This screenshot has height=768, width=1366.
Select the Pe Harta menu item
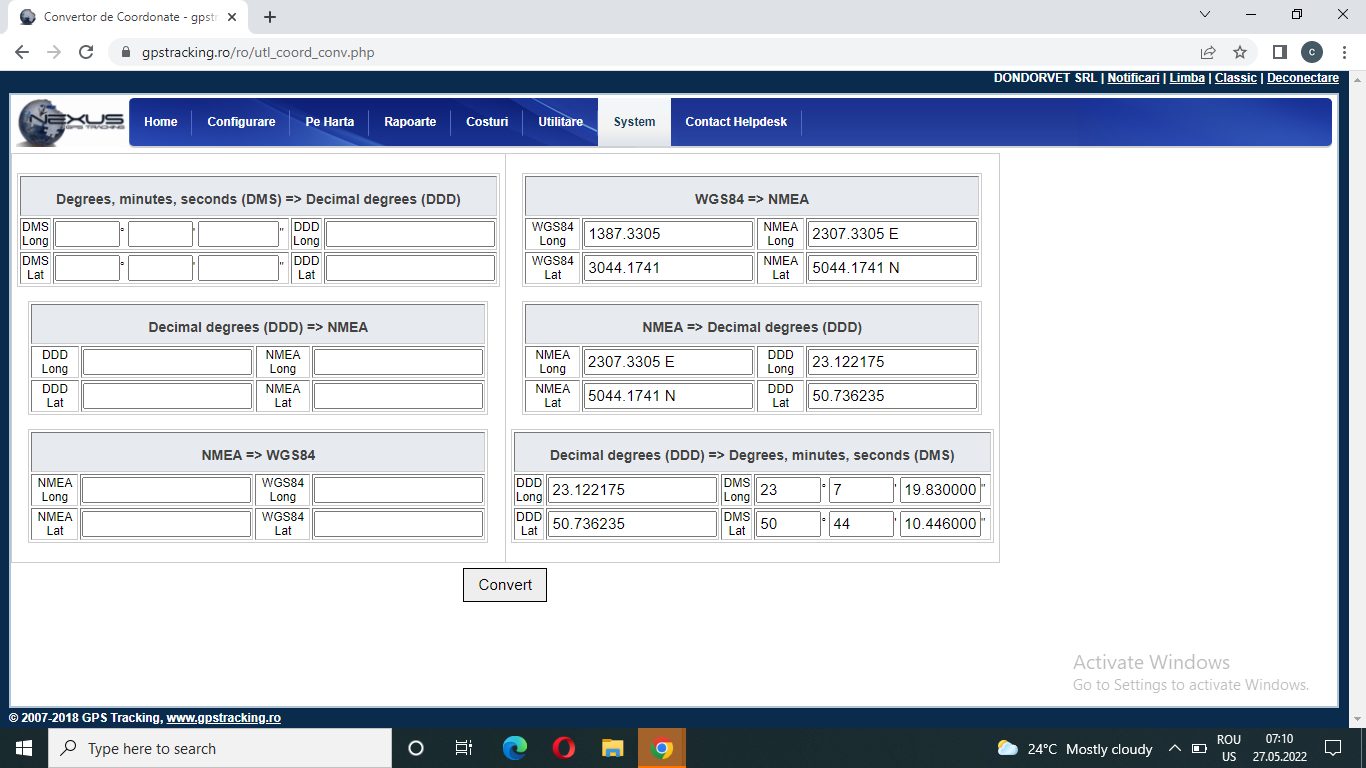pos(329,122)
